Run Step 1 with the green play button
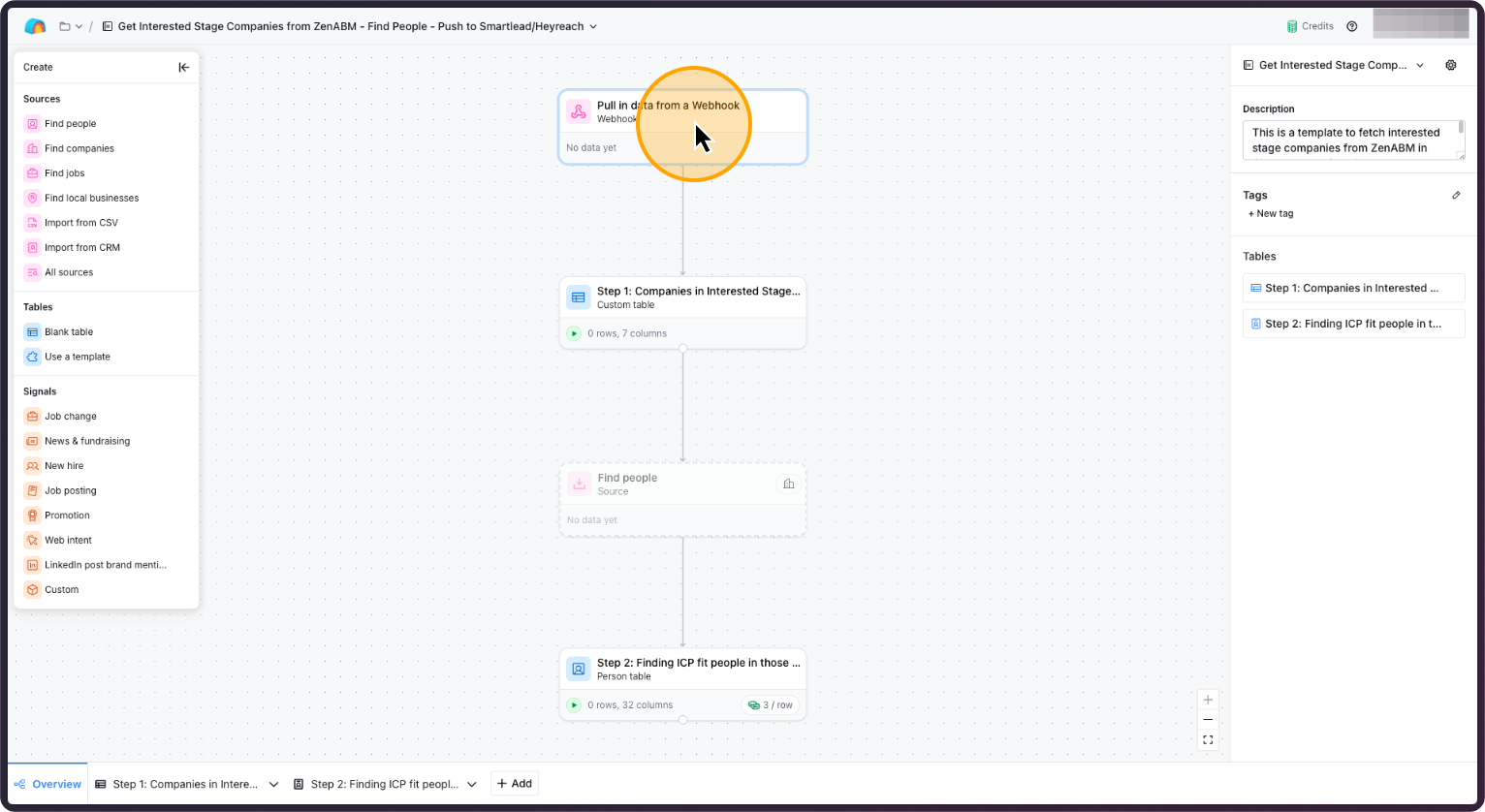Viewport: 1485px width, 812px height. coord(574,332)
